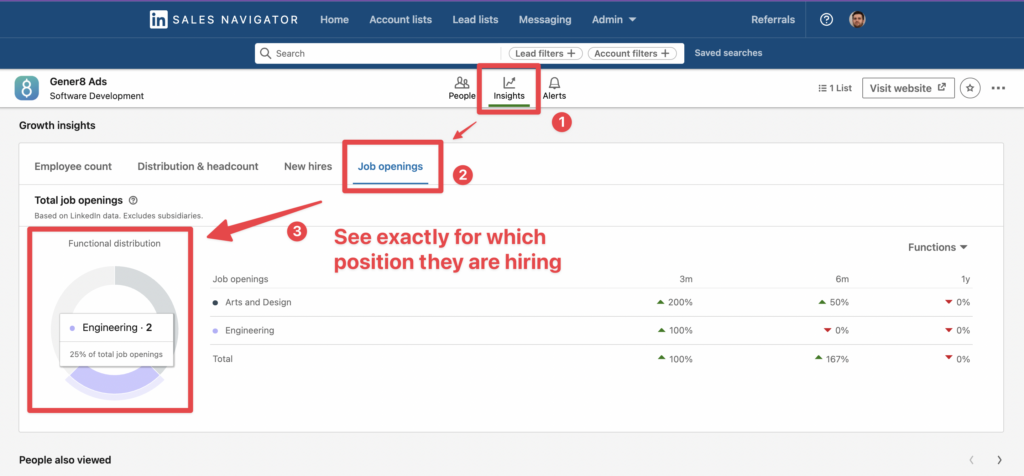Click the info icon beside Total job openings
The width and height of the screenshot is (1024, 476).
pos(133,200)
